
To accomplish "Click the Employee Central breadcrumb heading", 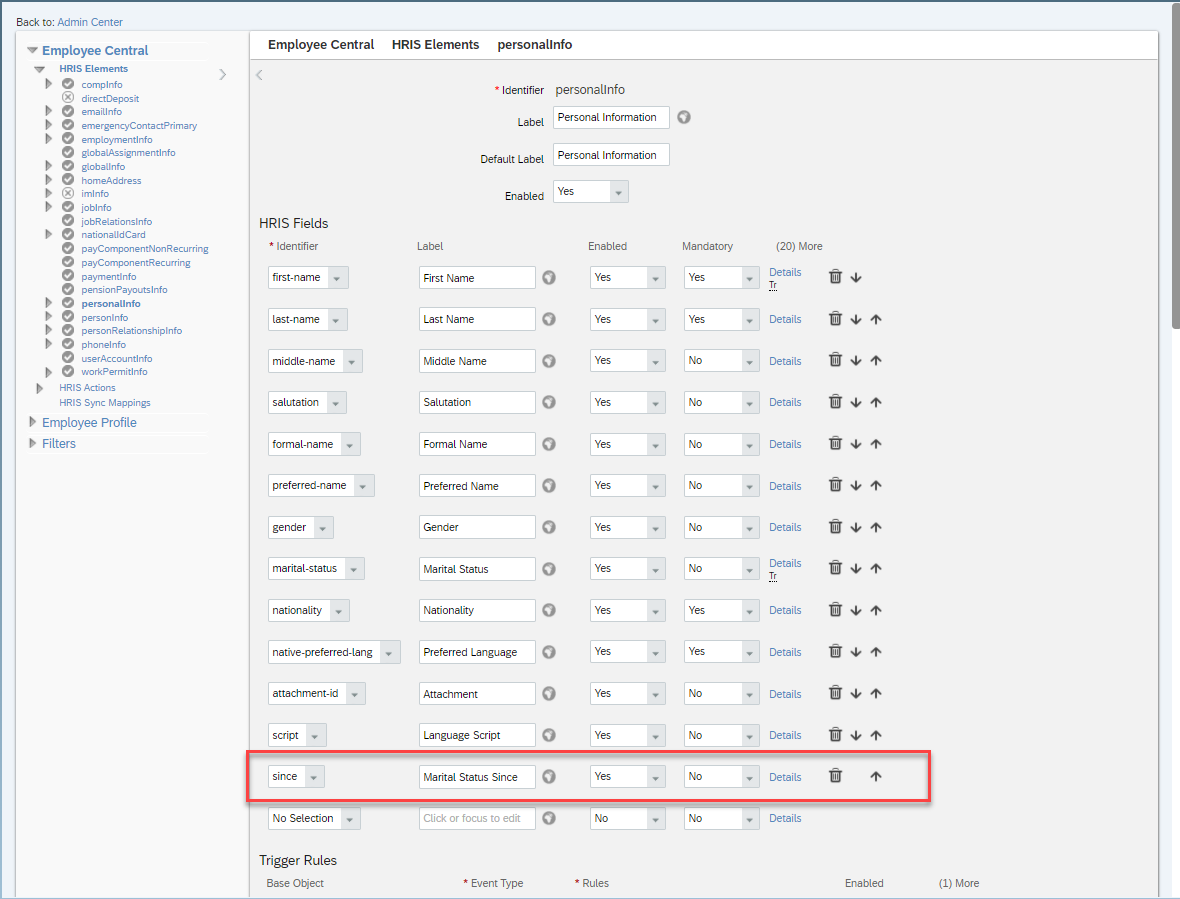I will coord(321,44).
